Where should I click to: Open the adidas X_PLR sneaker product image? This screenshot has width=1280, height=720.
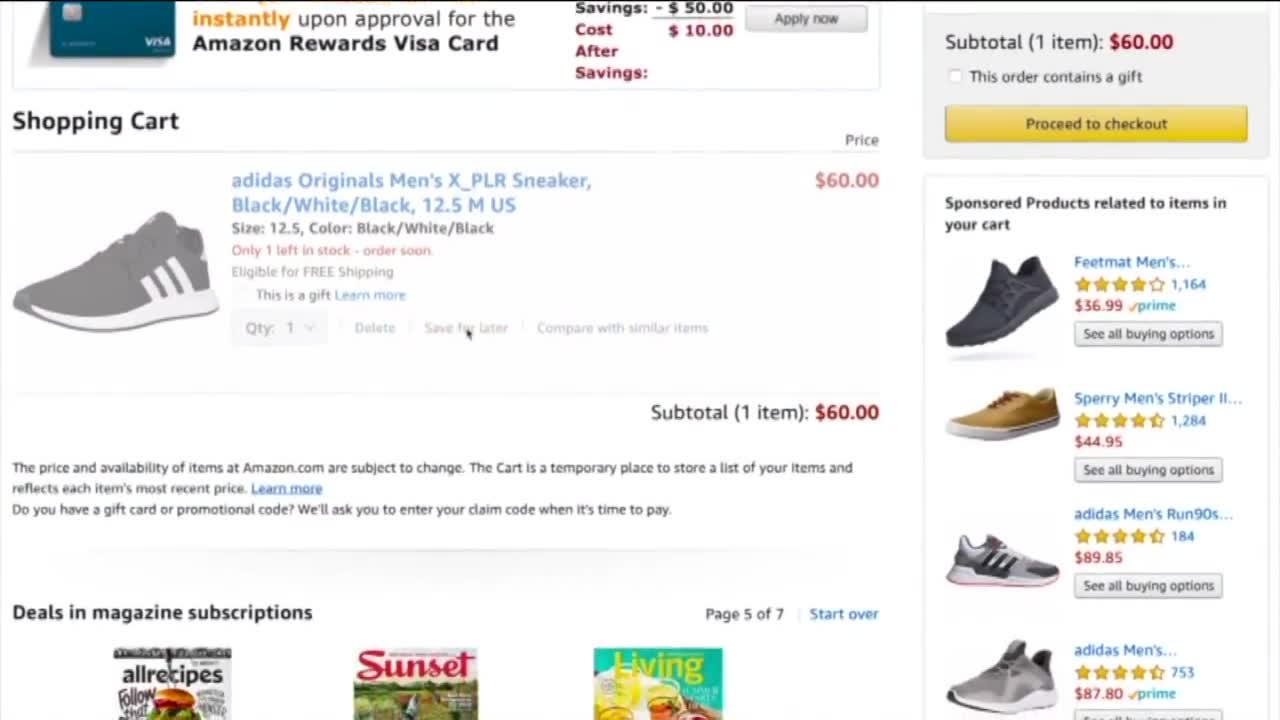115,270
